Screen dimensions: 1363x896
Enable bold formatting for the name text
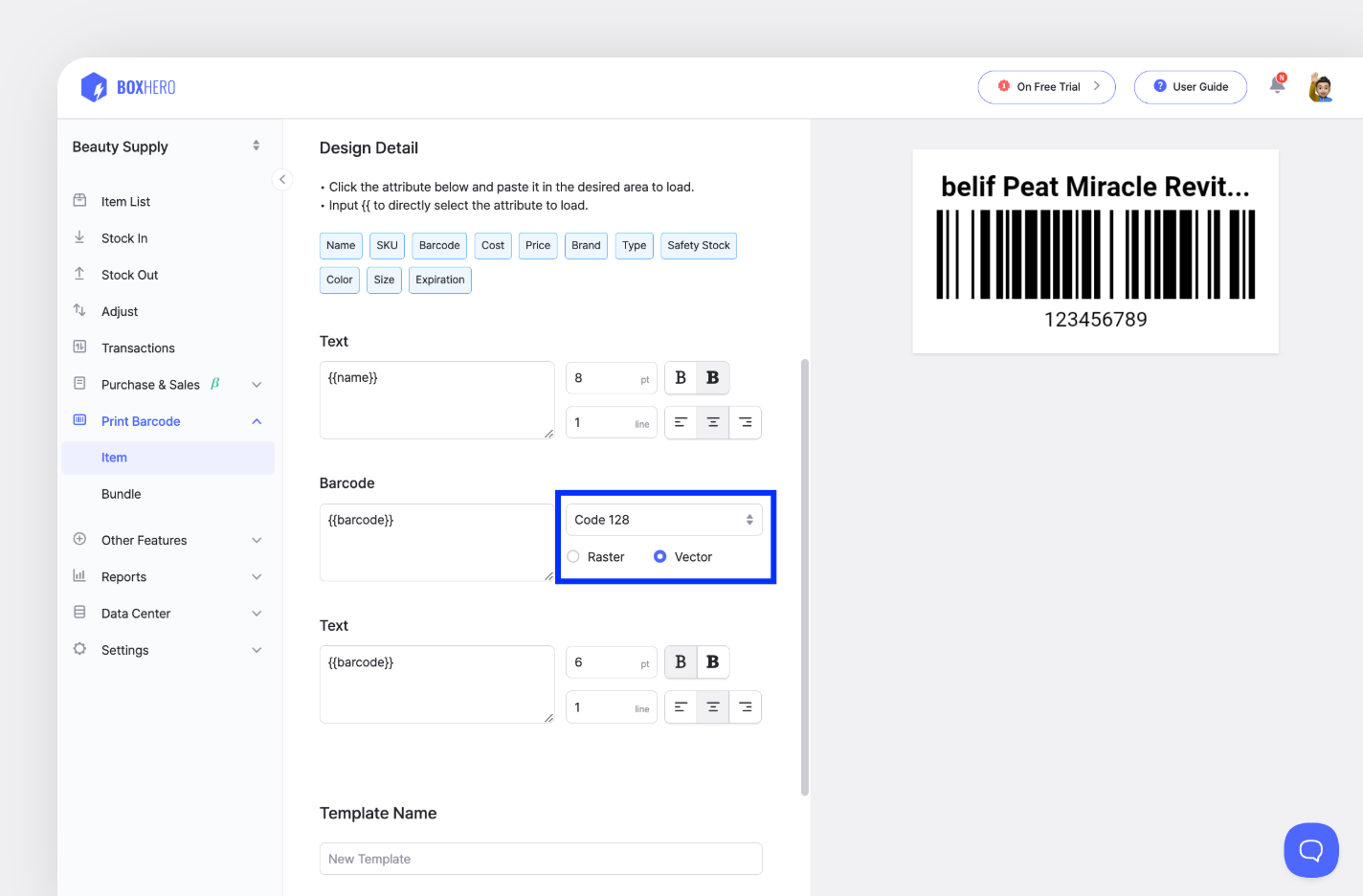click(x=712, y=377)
